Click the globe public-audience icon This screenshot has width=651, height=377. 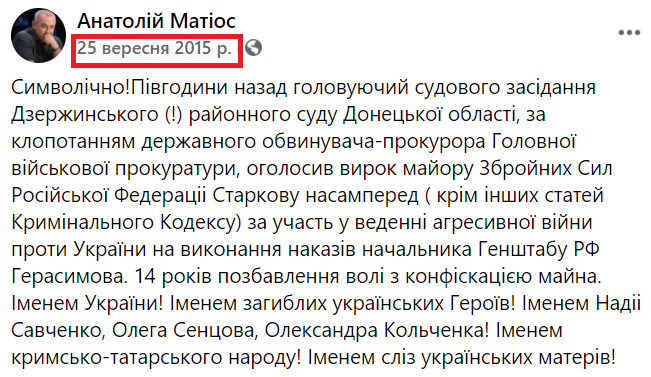[253, 48]
